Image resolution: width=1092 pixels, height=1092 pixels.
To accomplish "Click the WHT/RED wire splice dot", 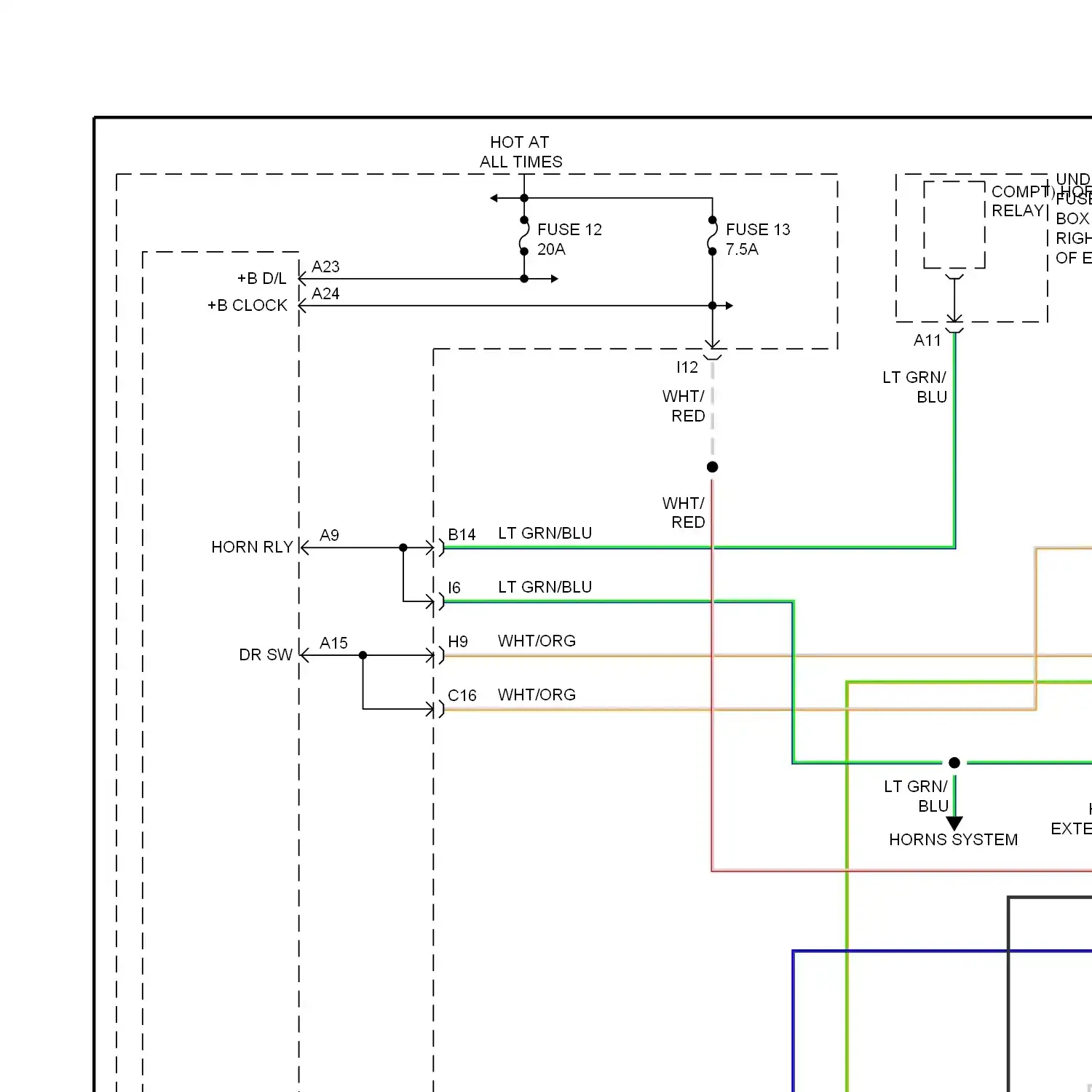I will pos(713,467).
